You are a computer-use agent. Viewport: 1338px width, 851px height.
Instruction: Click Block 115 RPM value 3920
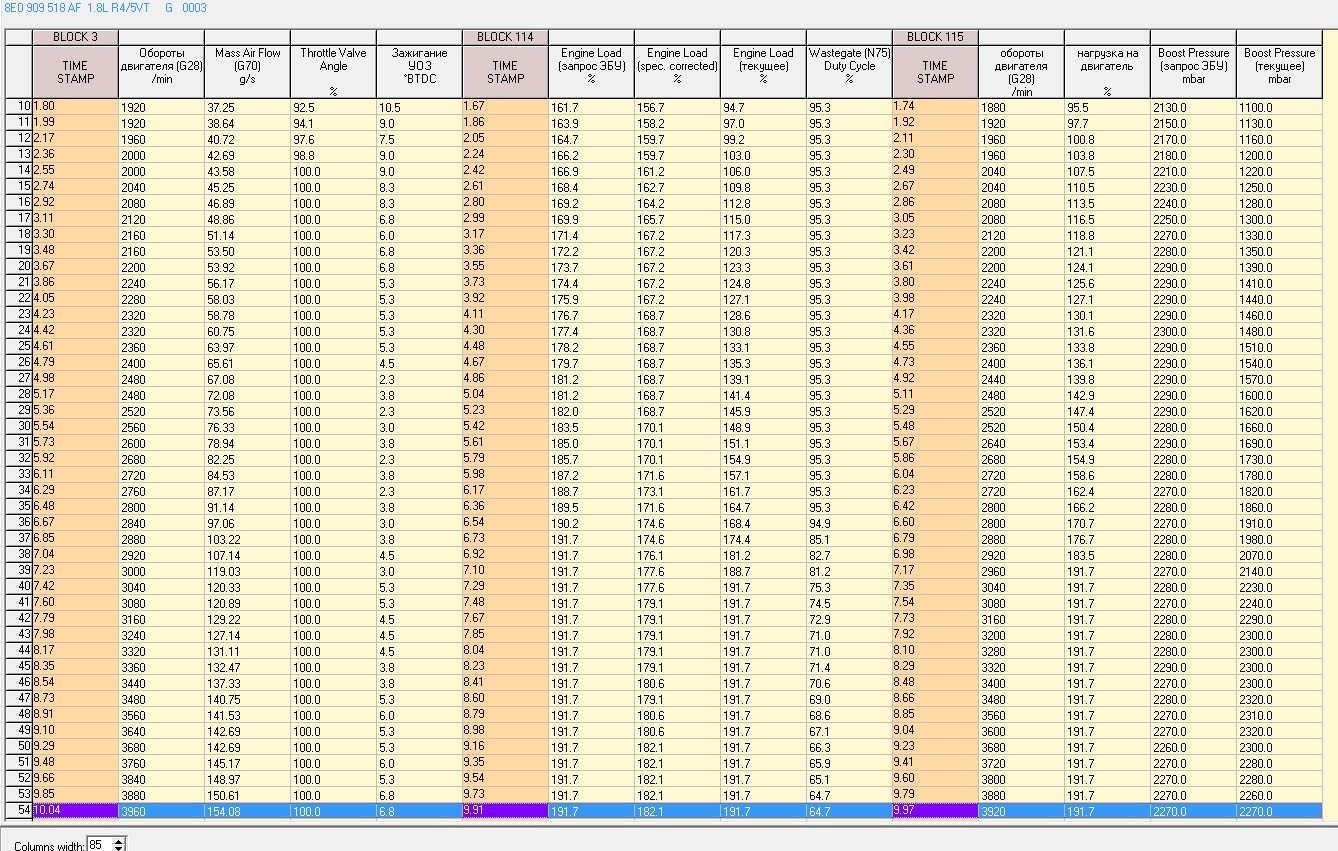[1021, 811]
